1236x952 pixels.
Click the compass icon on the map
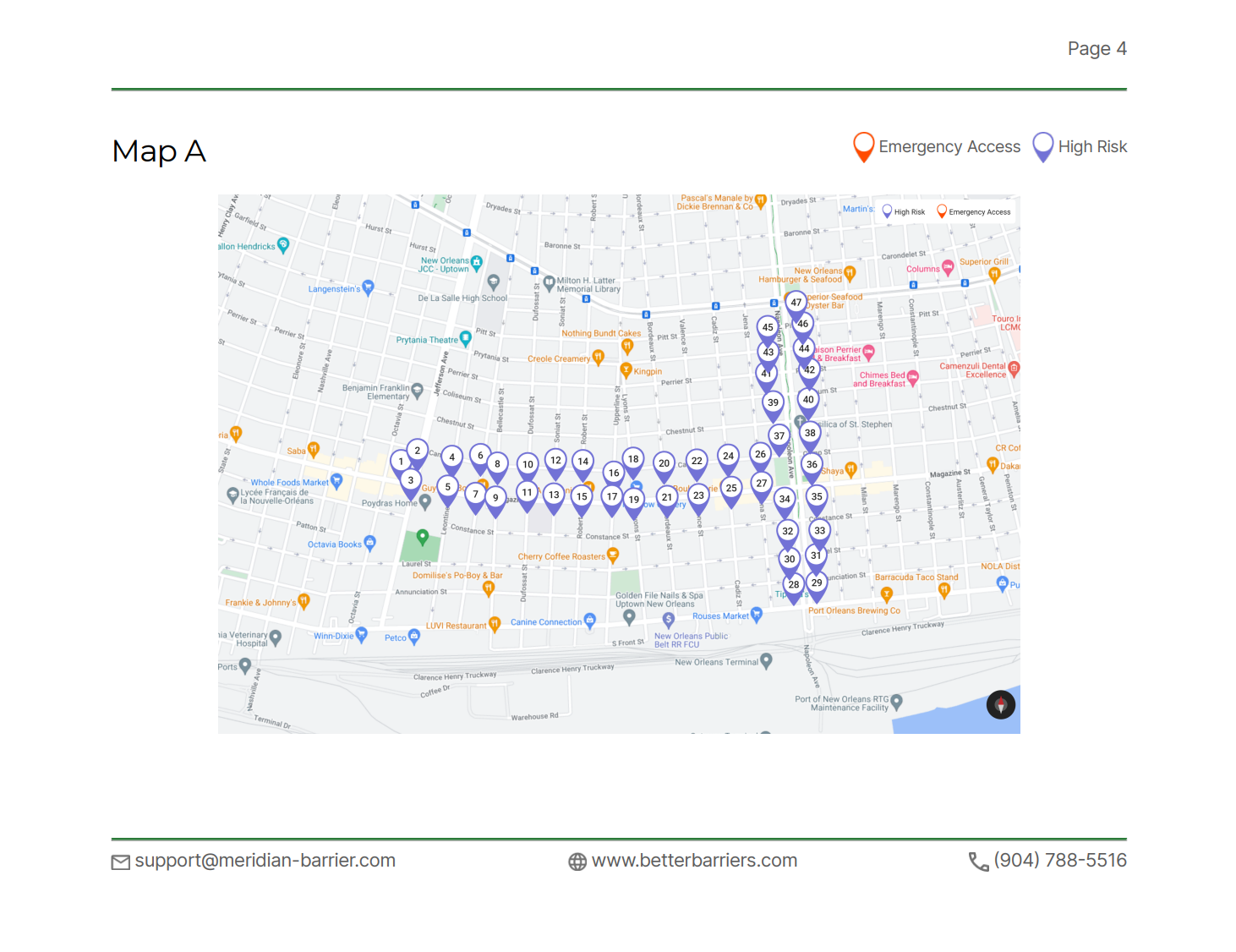pyautogui.click(x=1001, y=705)
